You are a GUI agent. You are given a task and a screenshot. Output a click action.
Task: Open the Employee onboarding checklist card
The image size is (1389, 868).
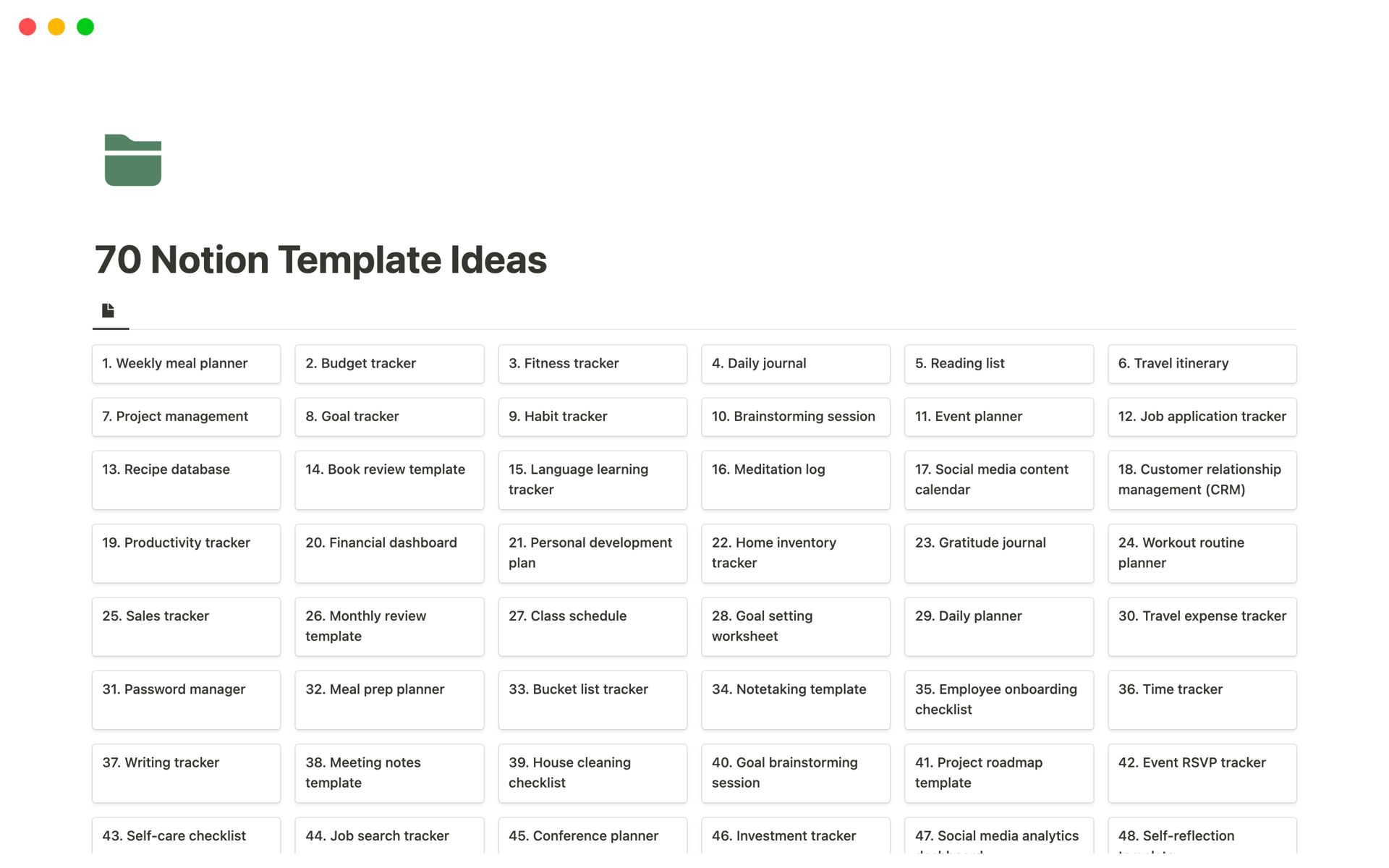[x=998, y=699]
